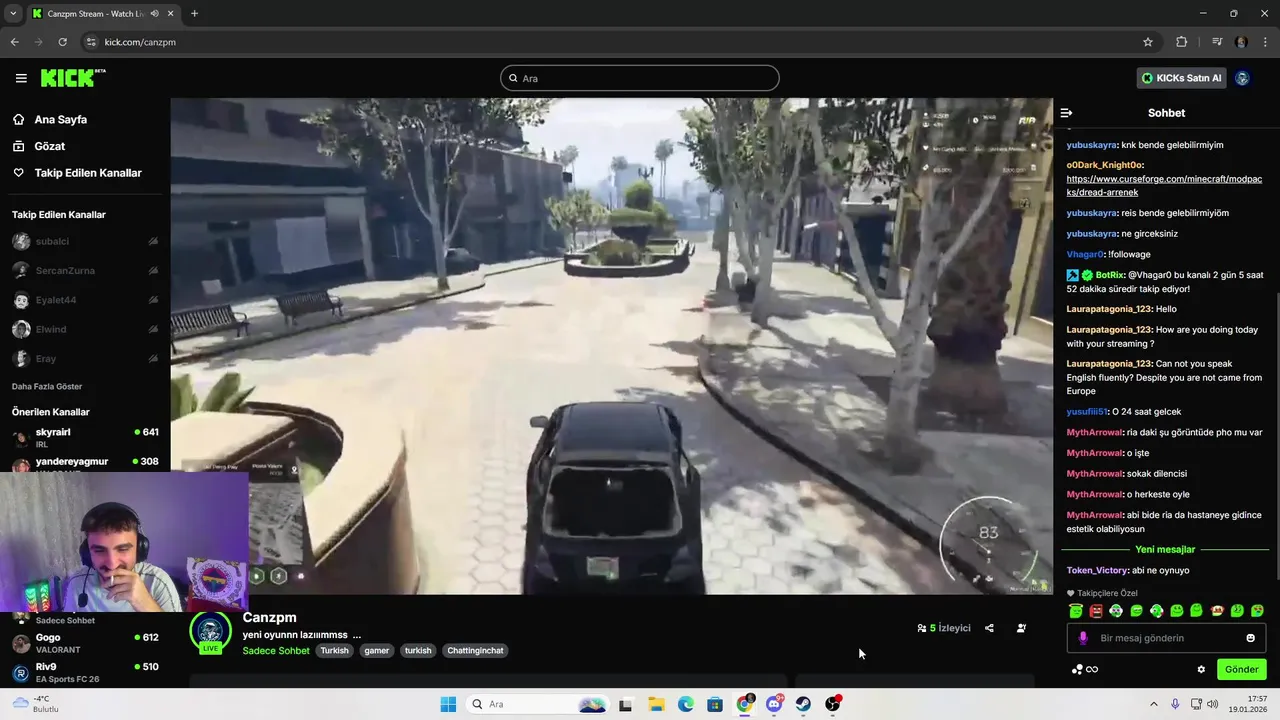Click BotRix username in chat

[1110, 275]
